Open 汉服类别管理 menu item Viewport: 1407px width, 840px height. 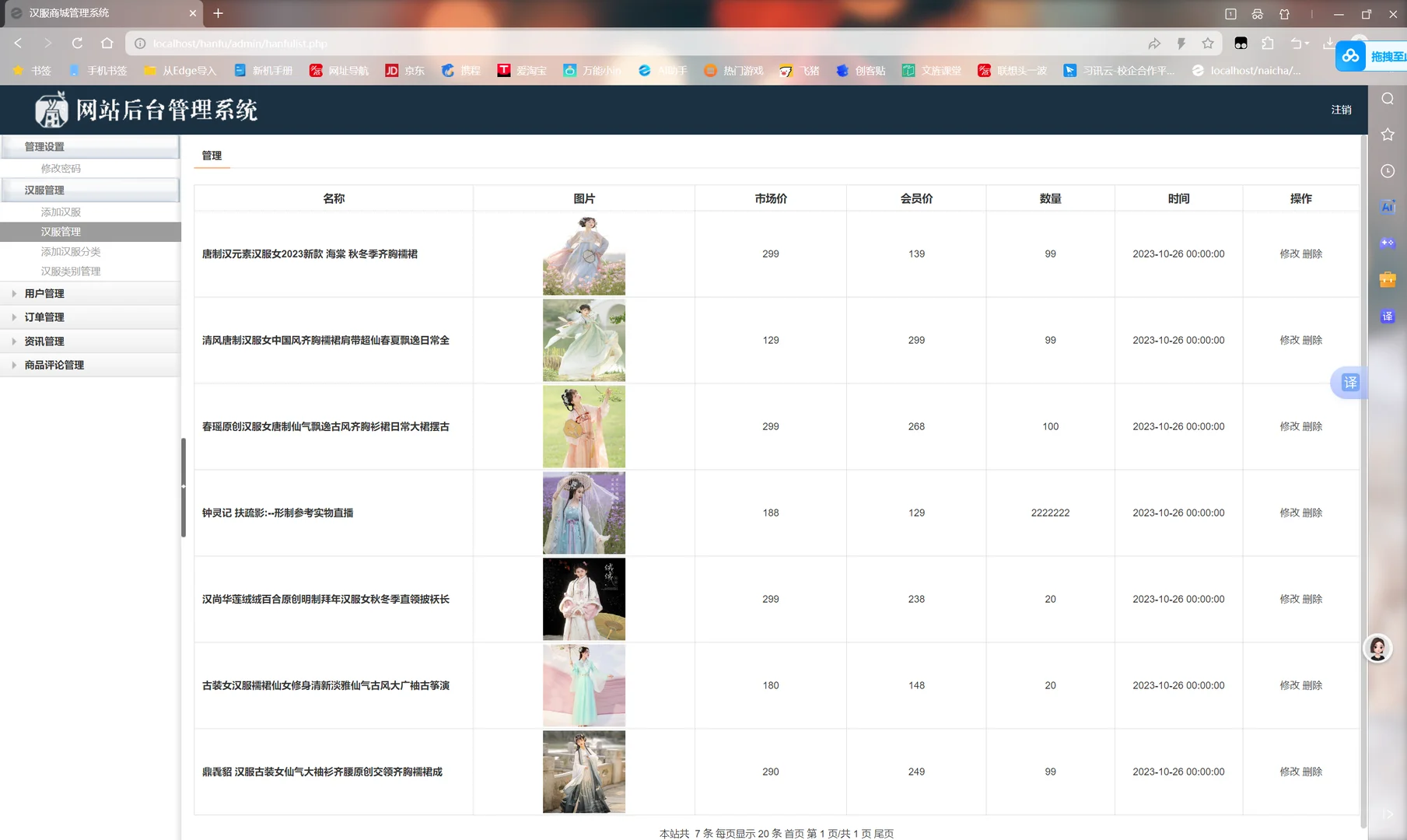pyautogui.click(x=71, y=271)
